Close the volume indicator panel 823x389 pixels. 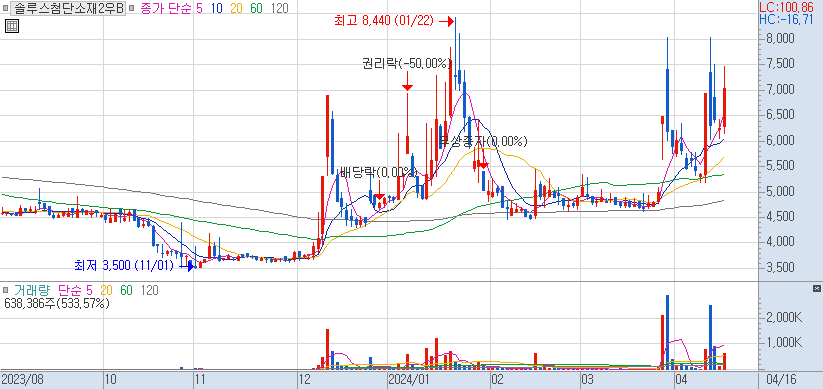click(x=816, y=289)
